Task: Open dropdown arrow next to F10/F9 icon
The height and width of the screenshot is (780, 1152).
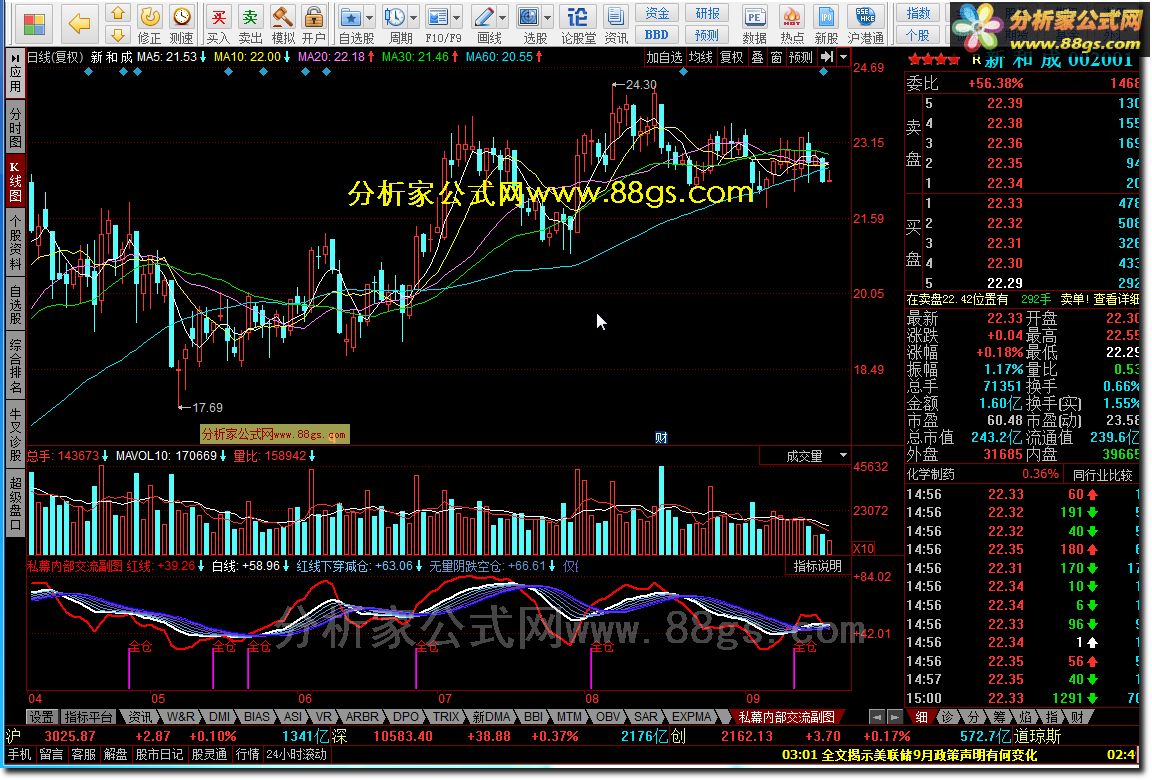Action: [x=457, y=17]
